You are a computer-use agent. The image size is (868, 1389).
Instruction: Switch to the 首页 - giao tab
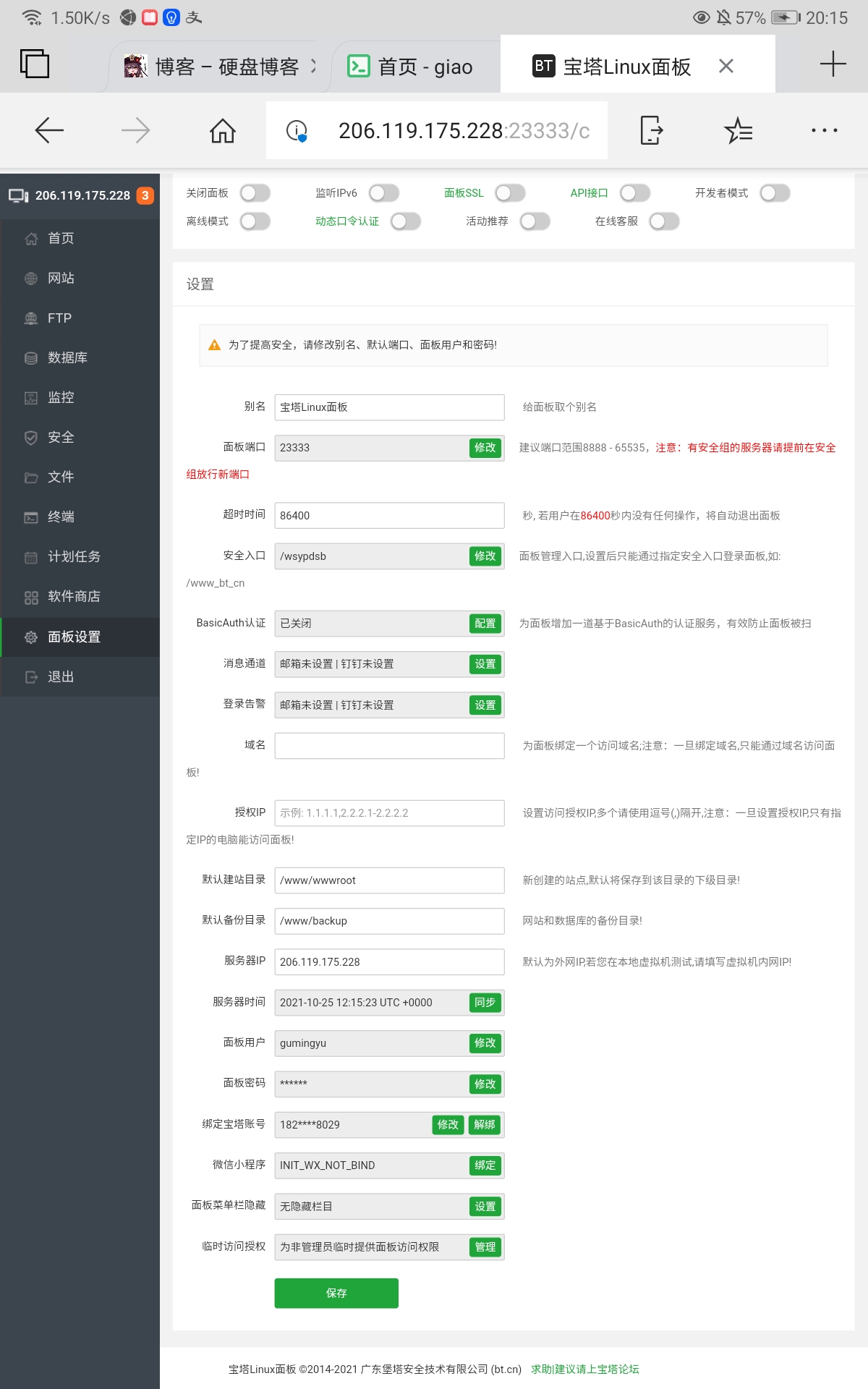click(416, 67)
